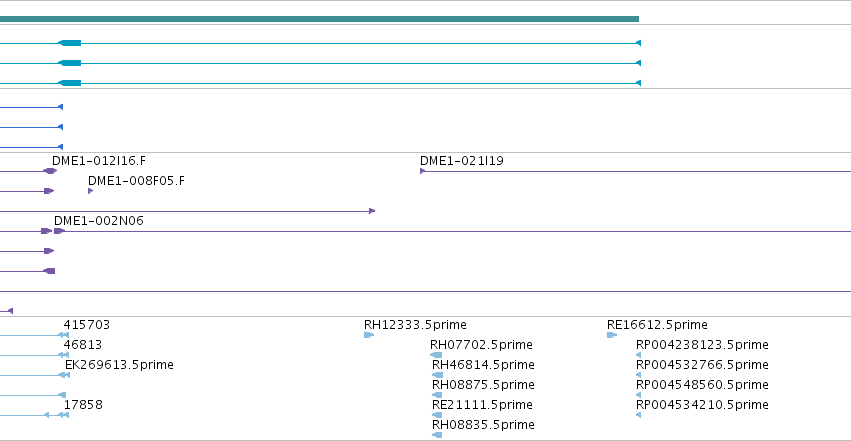851x441 pixels.
Task: Click the EK269613.5prime double-arrow glyph
Action: 64,375
